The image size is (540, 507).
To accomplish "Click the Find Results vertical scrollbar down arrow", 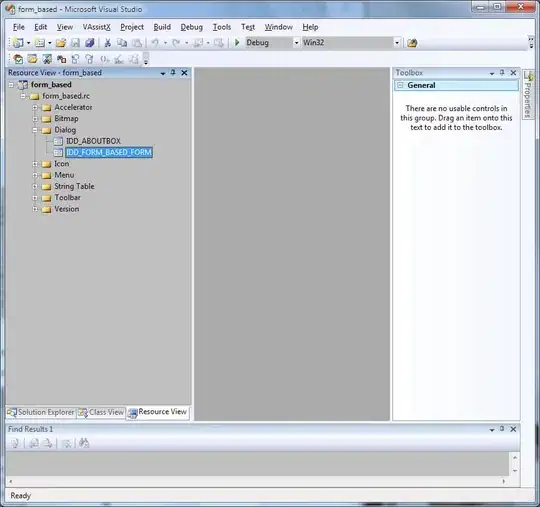I will point(515,470).
